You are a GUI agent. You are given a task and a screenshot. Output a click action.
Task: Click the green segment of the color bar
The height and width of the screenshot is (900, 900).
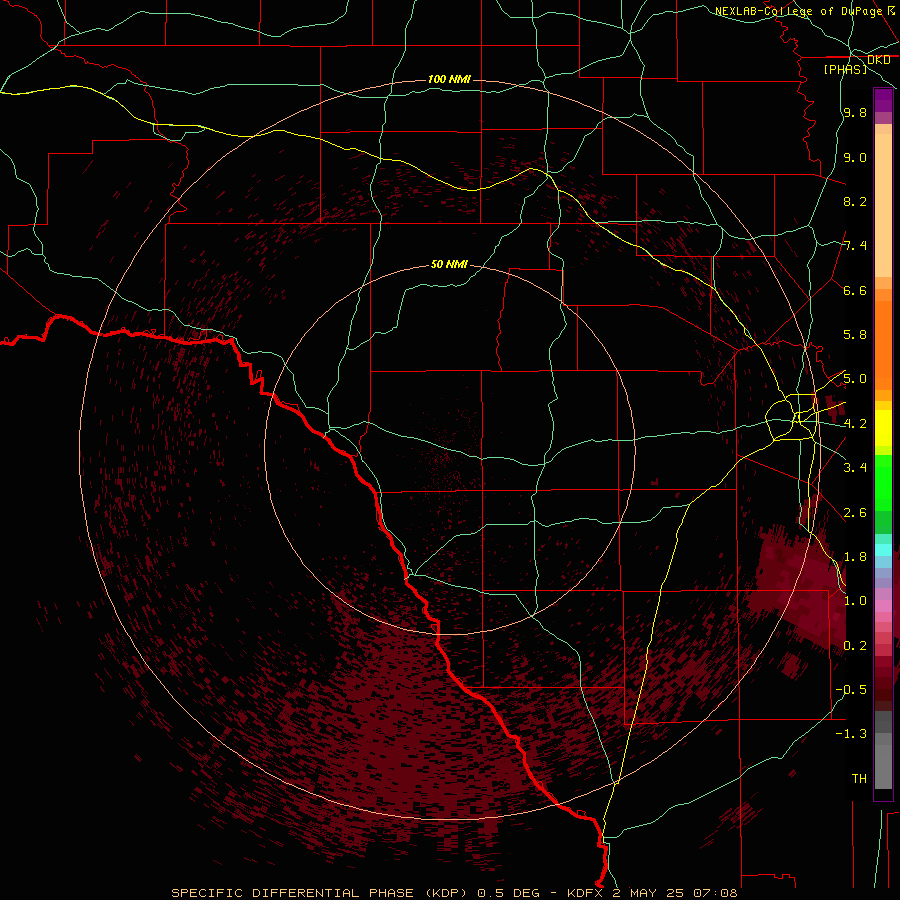click(883, 482)
